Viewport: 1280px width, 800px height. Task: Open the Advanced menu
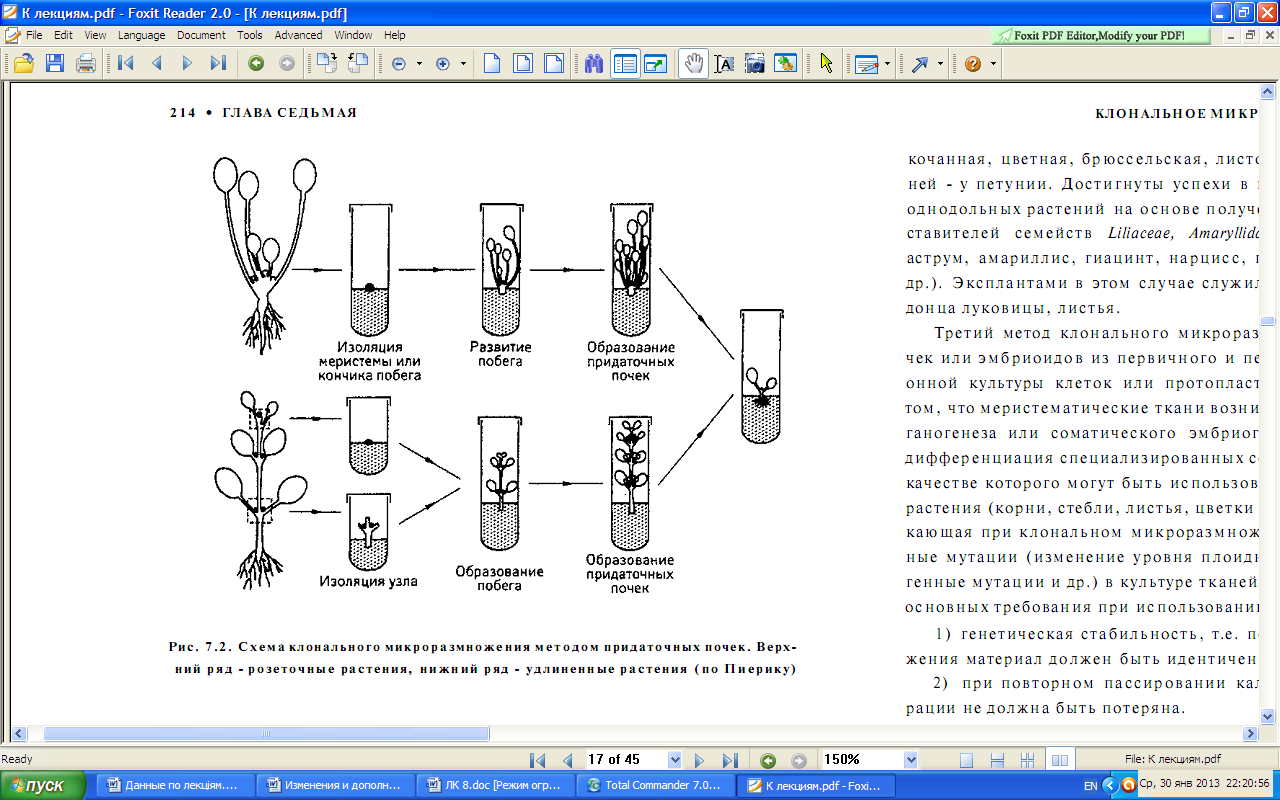[x=299, y=35]
